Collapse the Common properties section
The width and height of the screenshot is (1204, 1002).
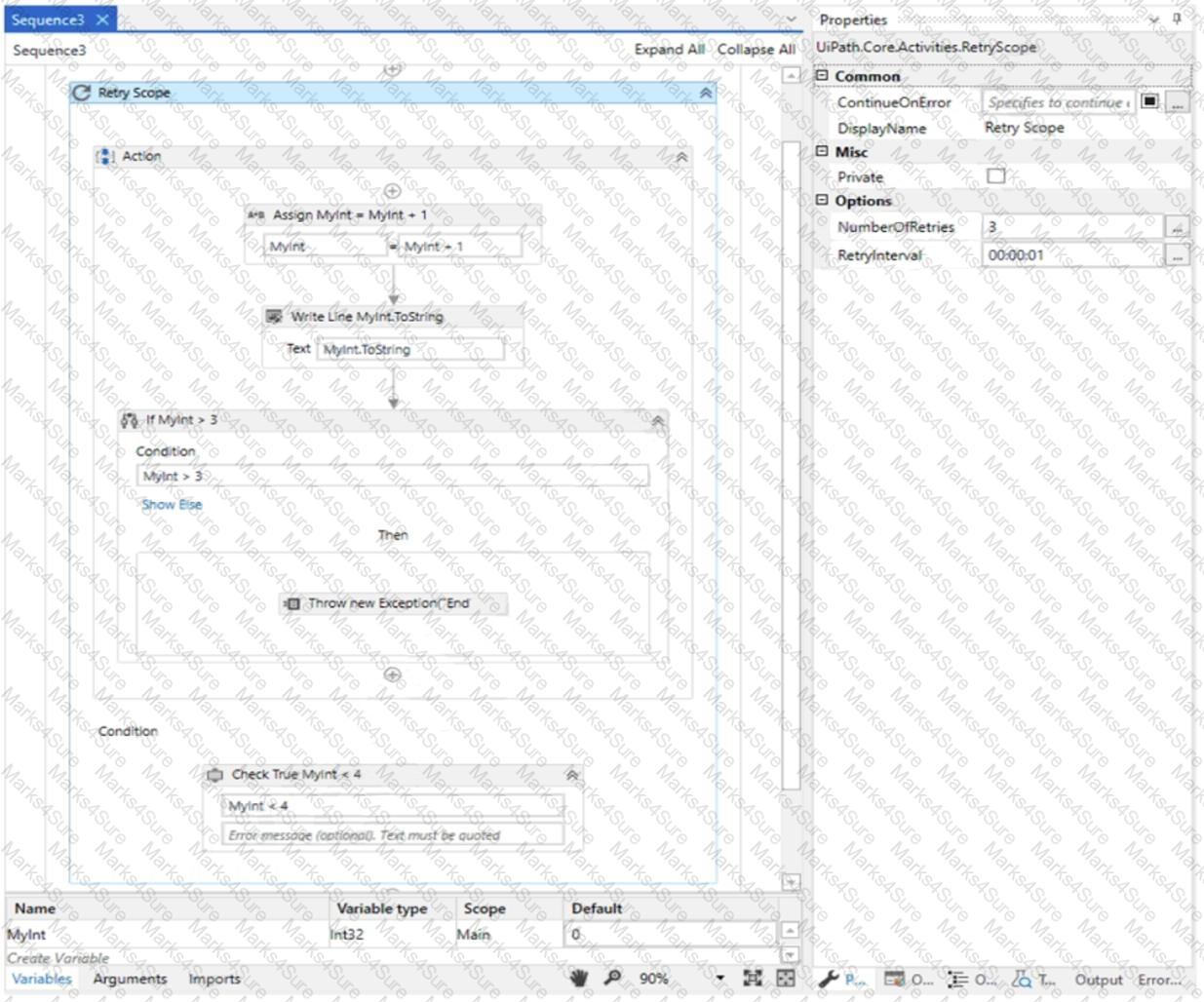[x=822, y=76]
